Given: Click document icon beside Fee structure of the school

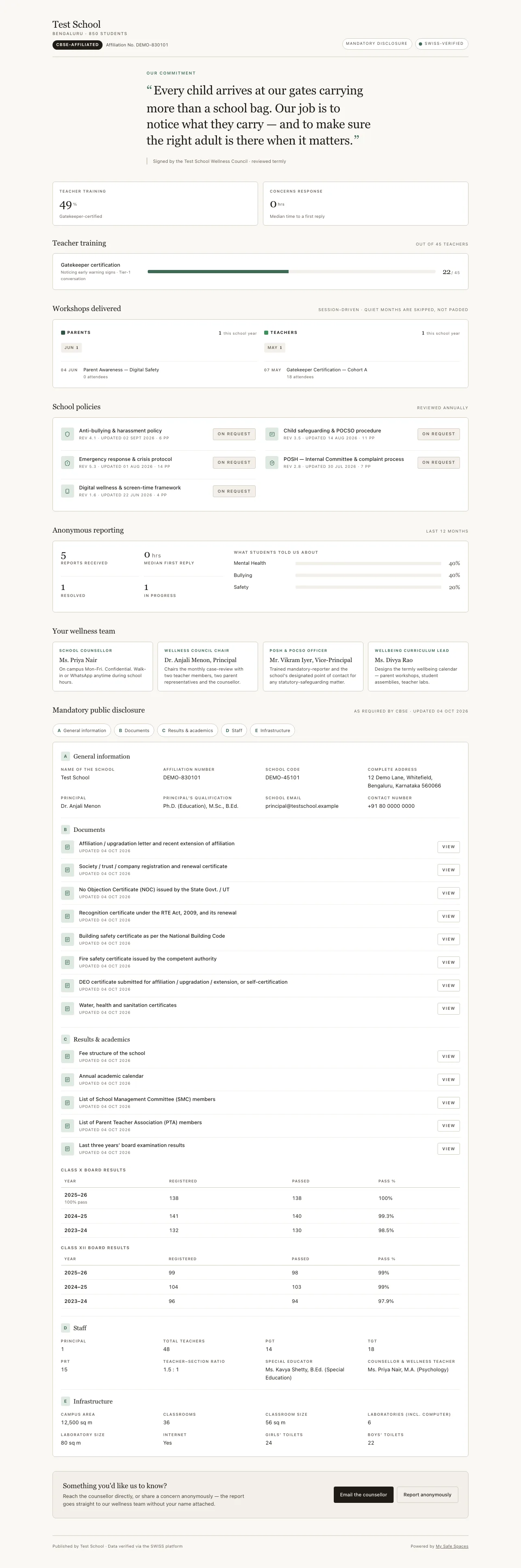Looking at the screenshot, I should (67, 1057).
